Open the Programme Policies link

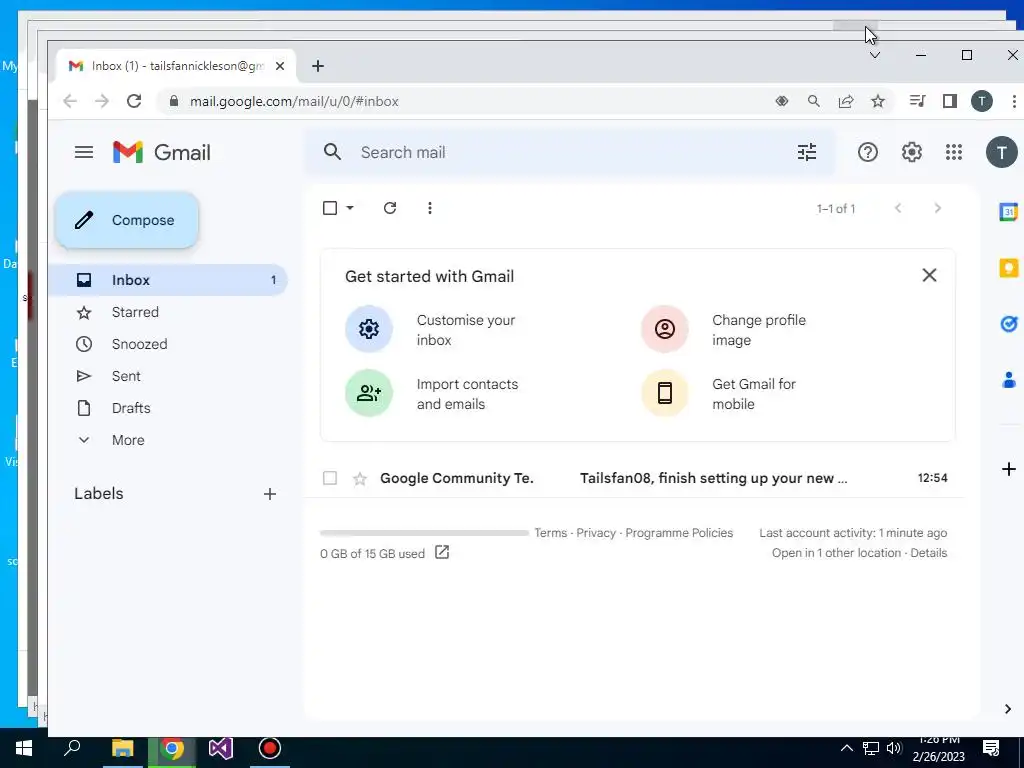point(679,533)
